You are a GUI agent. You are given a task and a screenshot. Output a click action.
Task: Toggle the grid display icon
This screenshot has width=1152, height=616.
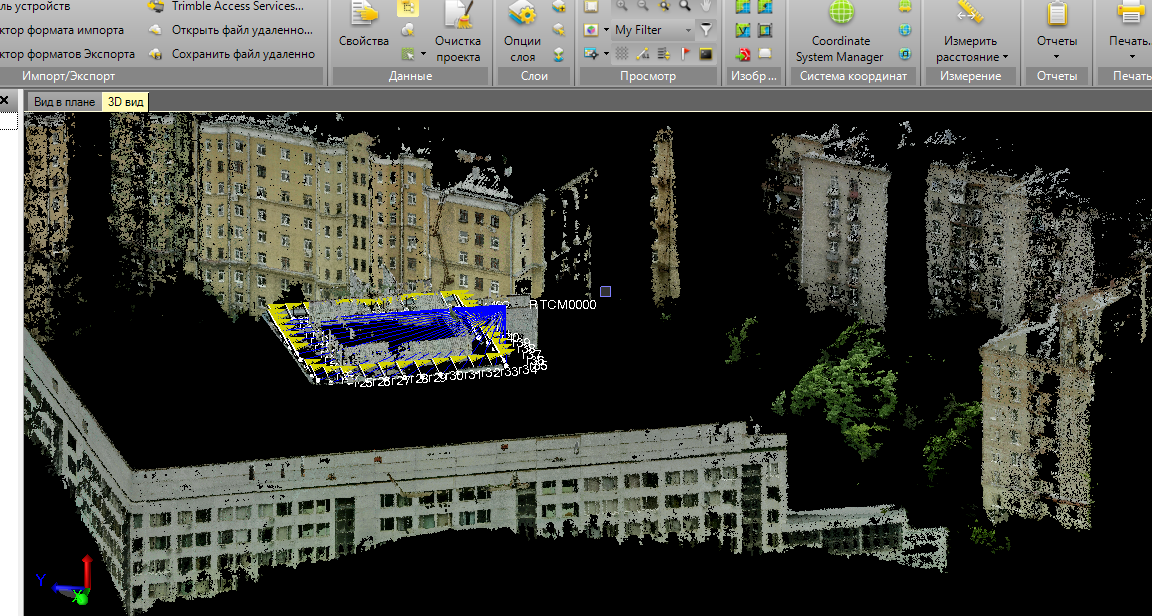[622, 54]
